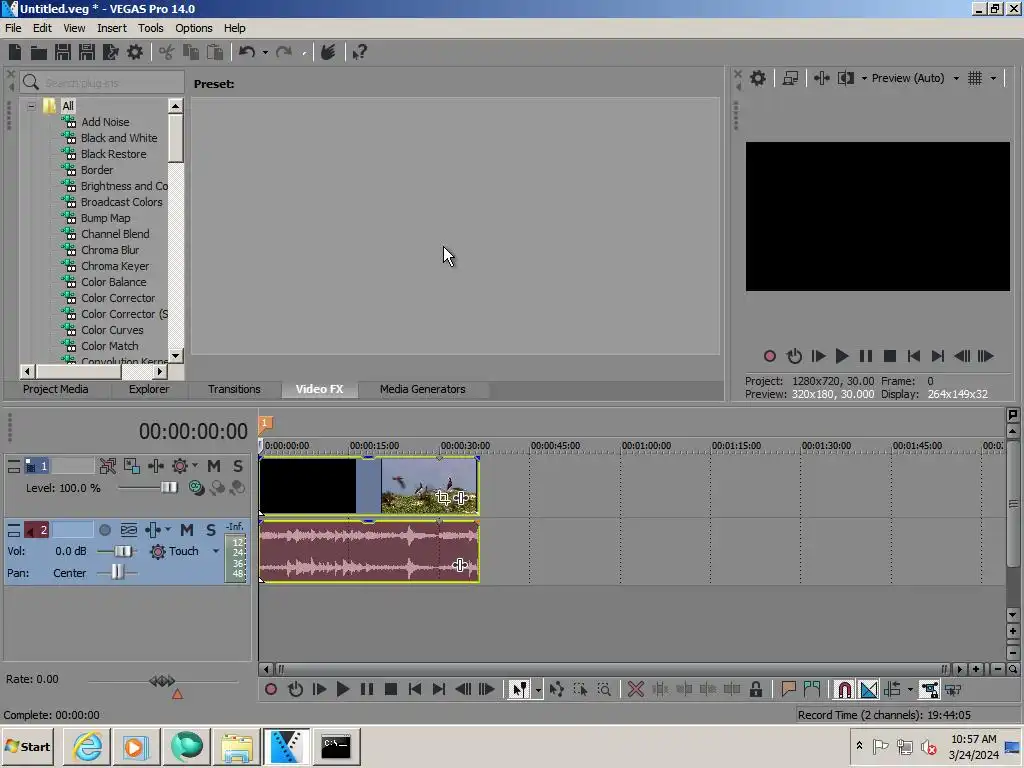The height and width of the screenshot is (768, 1024).
Task: Switch to the Explorer tab
Action: coord(149,389)
